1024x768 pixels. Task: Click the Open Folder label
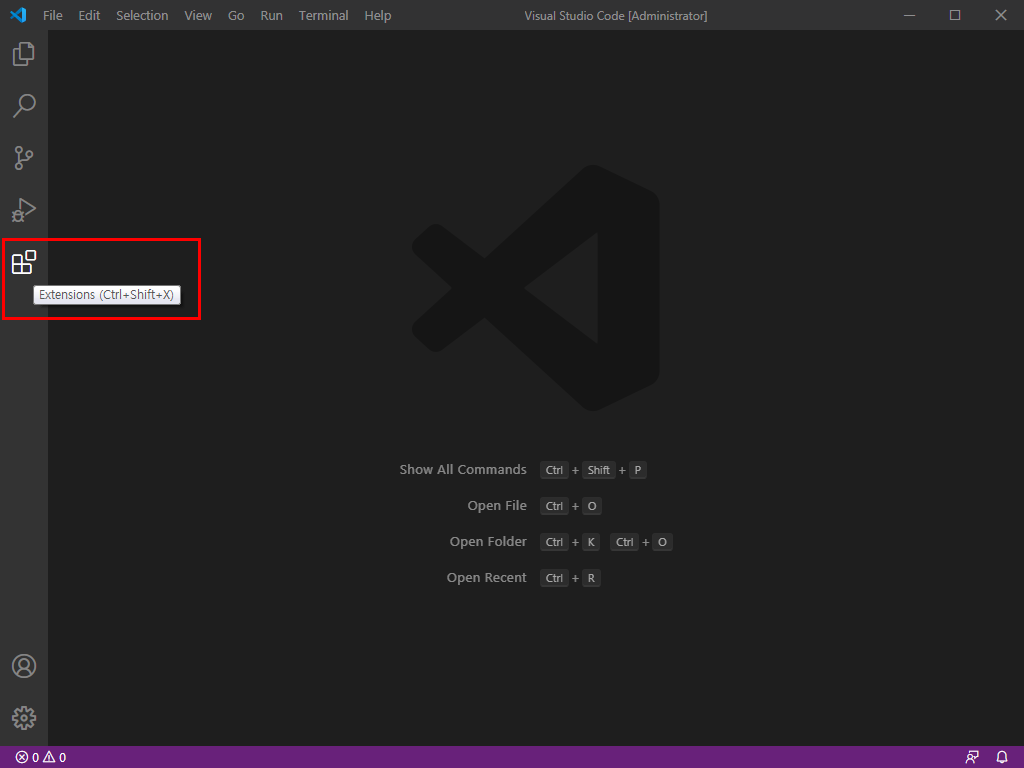click(x=488, y=541)
